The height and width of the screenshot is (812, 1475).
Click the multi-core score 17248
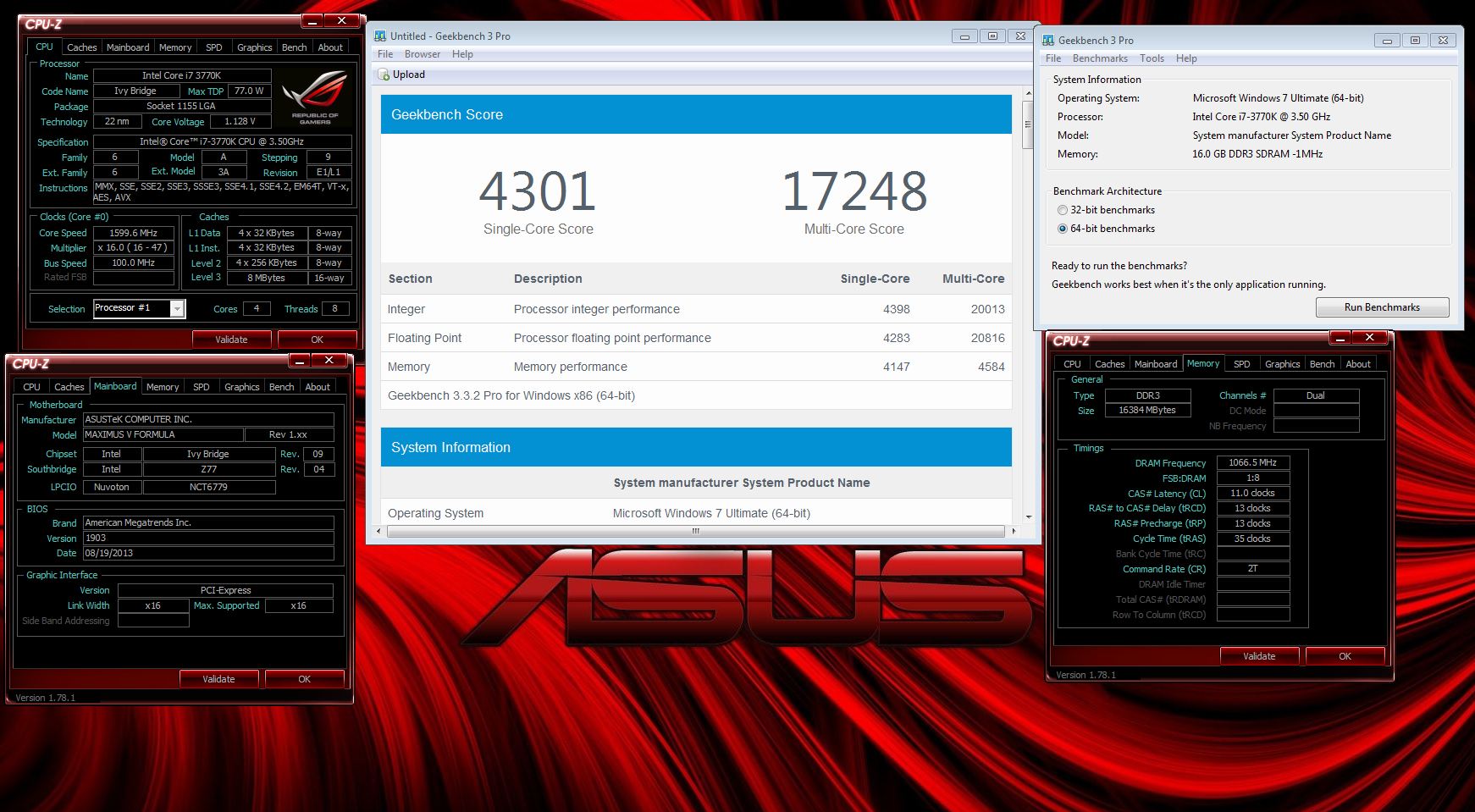[x=854, y=191]
